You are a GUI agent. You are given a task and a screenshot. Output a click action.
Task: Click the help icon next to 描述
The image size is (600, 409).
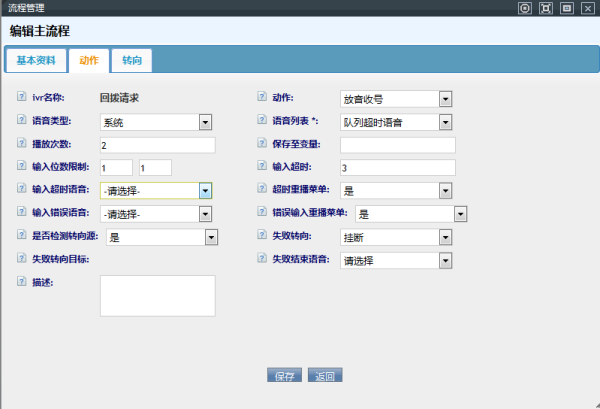pos(22,281)
